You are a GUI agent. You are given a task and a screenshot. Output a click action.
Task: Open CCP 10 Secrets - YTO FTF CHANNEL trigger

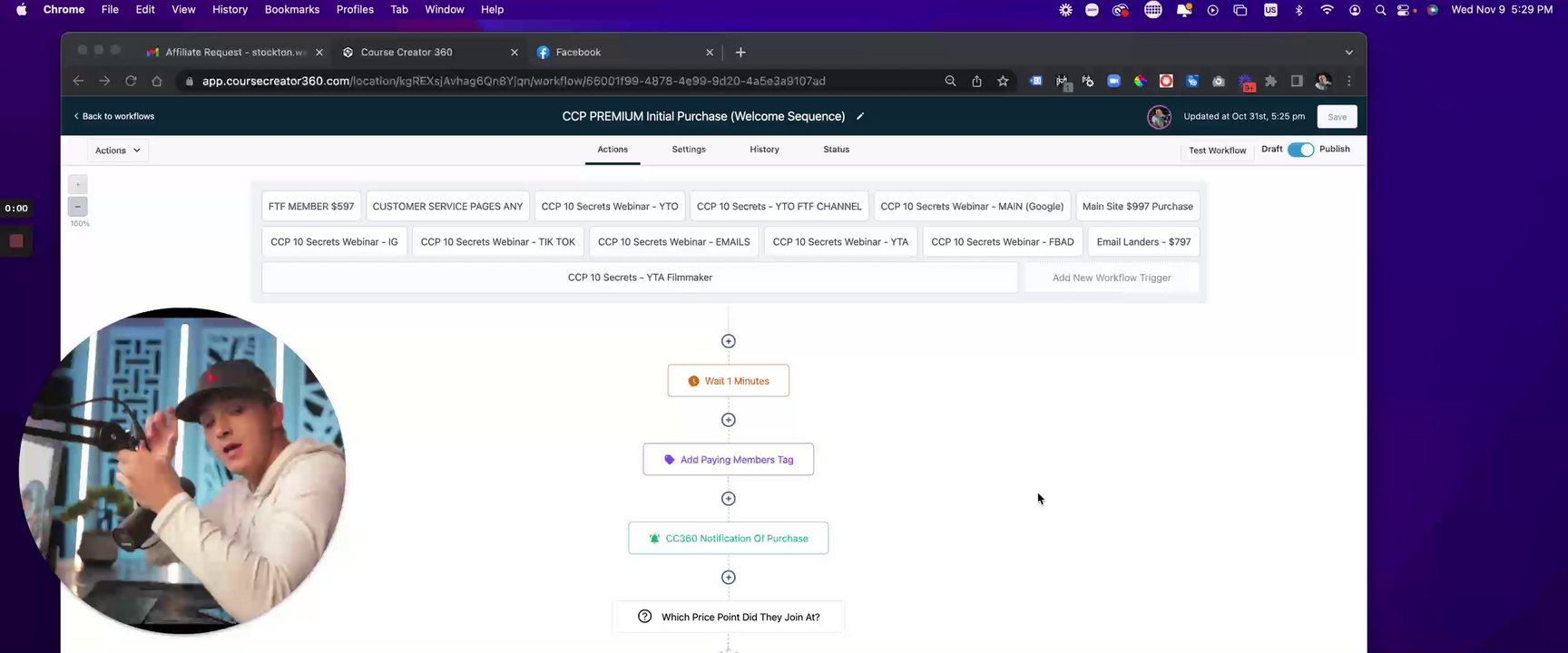tap(779, 206)
